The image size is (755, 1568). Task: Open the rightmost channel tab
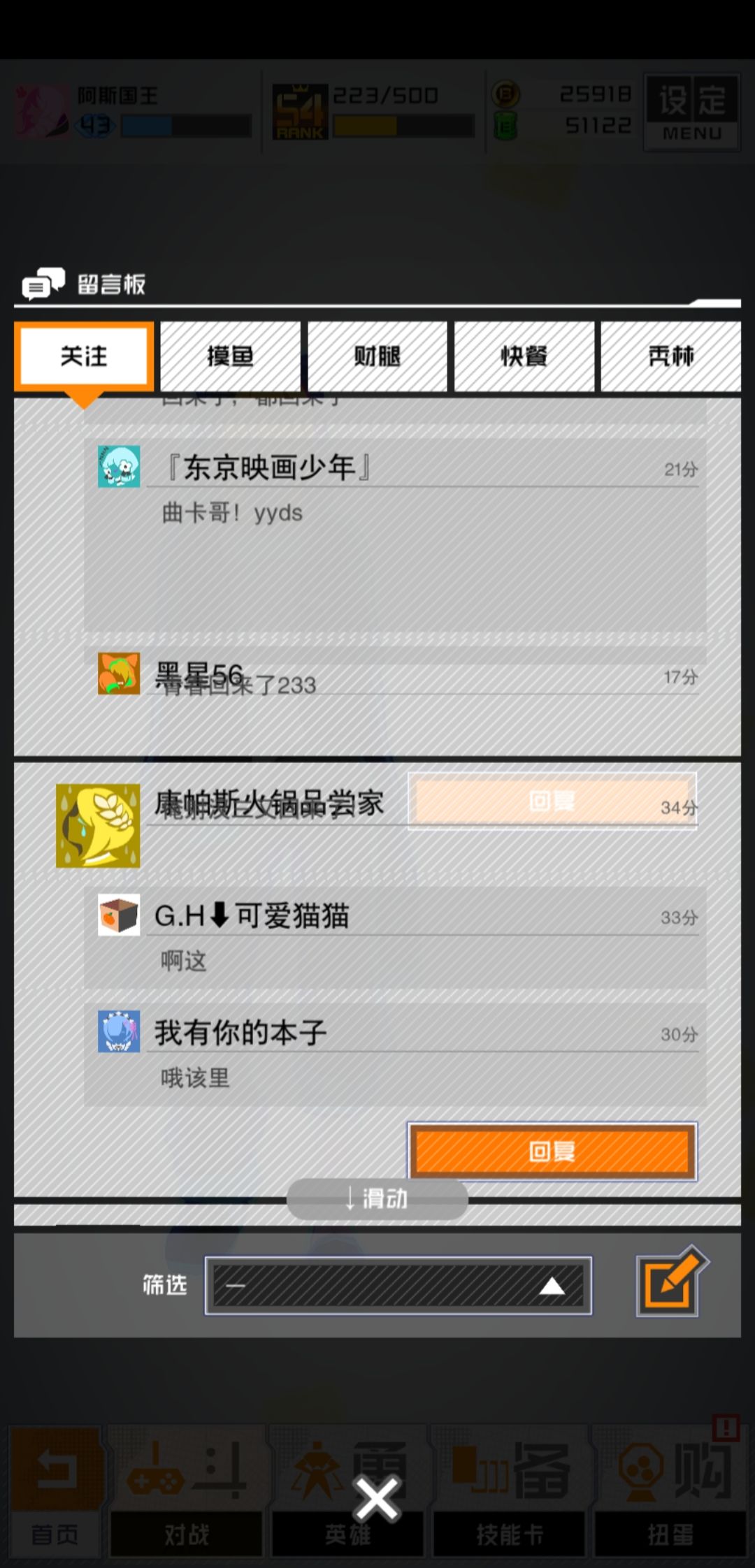click(x=671, y=356)
